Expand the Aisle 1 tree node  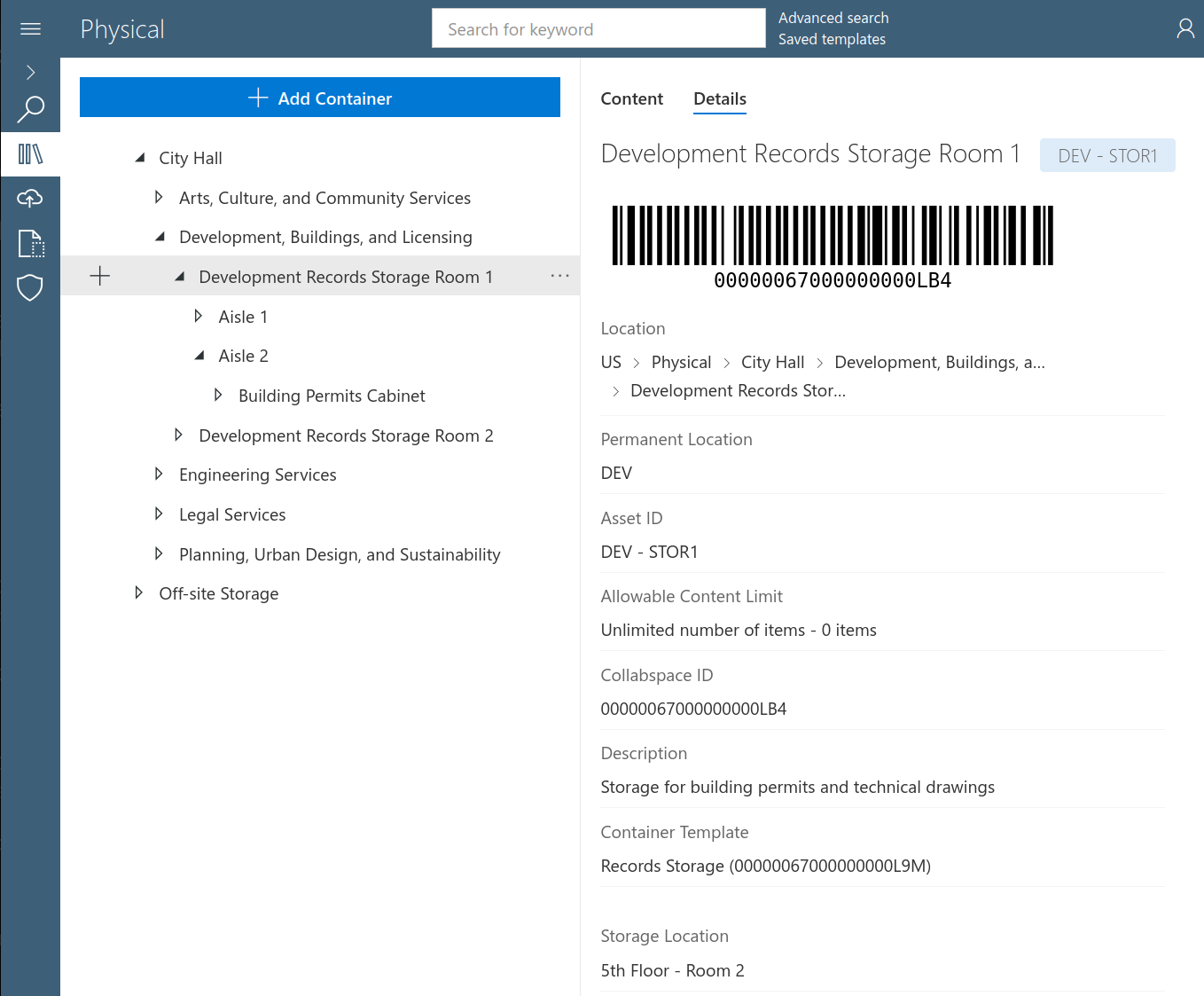click(198, 316)
